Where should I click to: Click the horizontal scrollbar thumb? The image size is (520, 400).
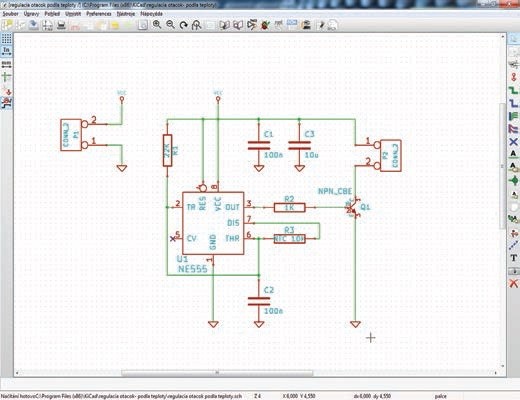217,373
